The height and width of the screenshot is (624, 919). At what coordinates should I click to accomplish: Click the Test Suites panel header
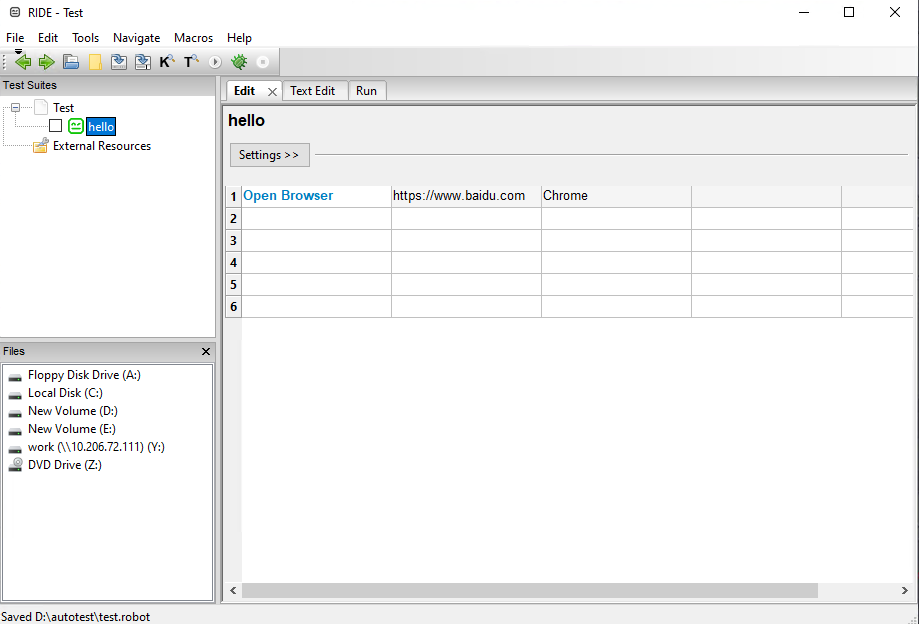tap(107, 86)
